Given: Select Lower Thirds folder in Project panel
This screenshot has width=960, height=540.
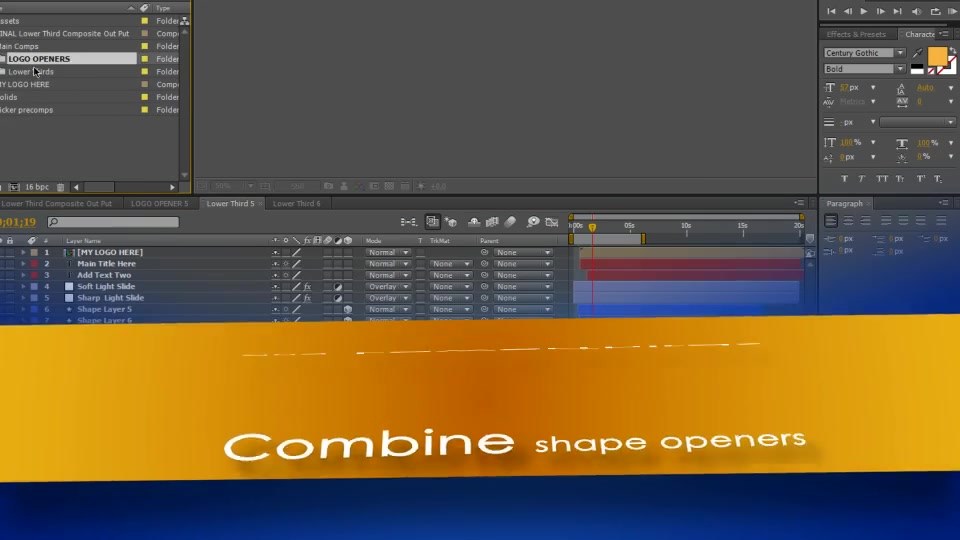Looking at the screenshot, I should (x=31, y=72).
